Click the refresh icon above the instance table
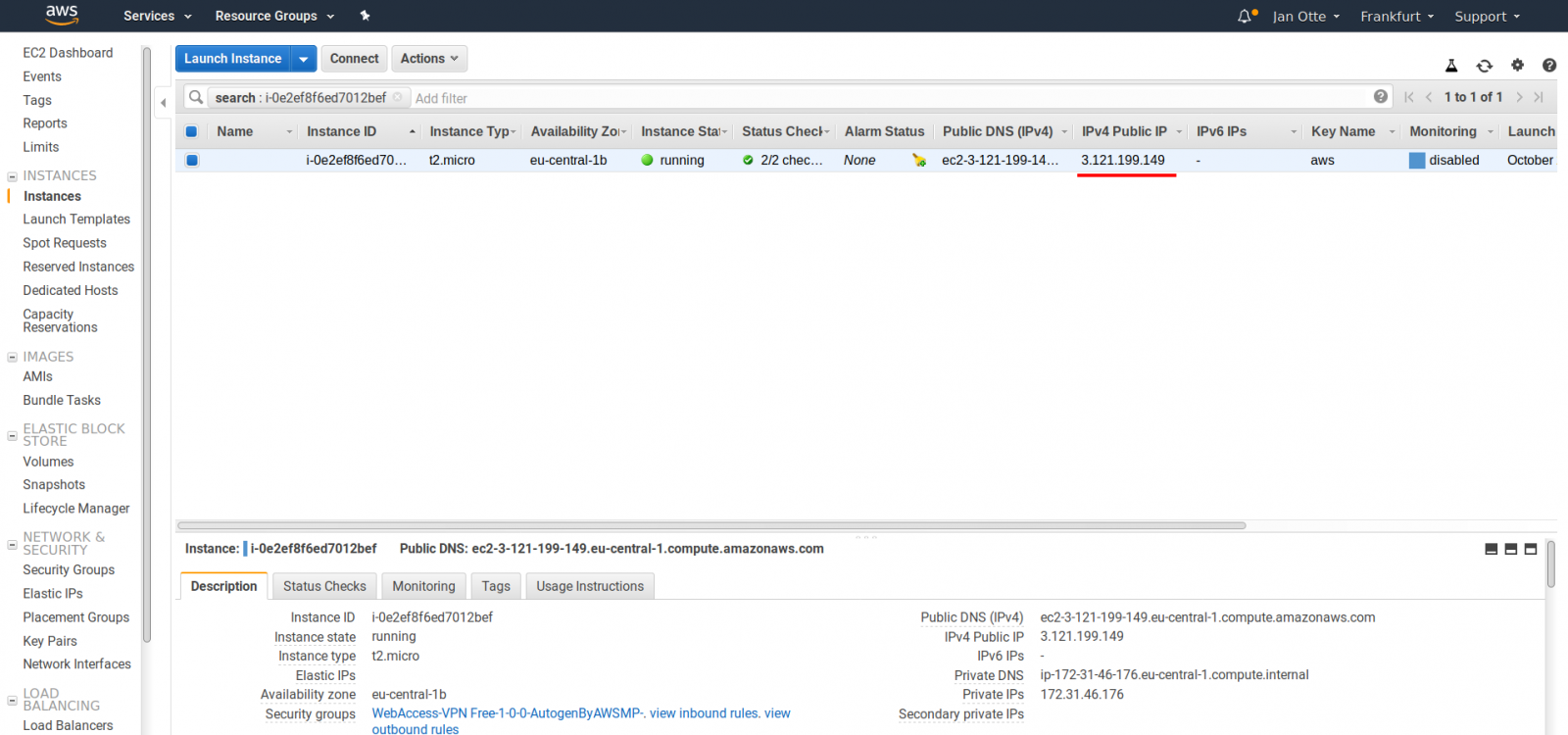 click(x=1484, y=66)
